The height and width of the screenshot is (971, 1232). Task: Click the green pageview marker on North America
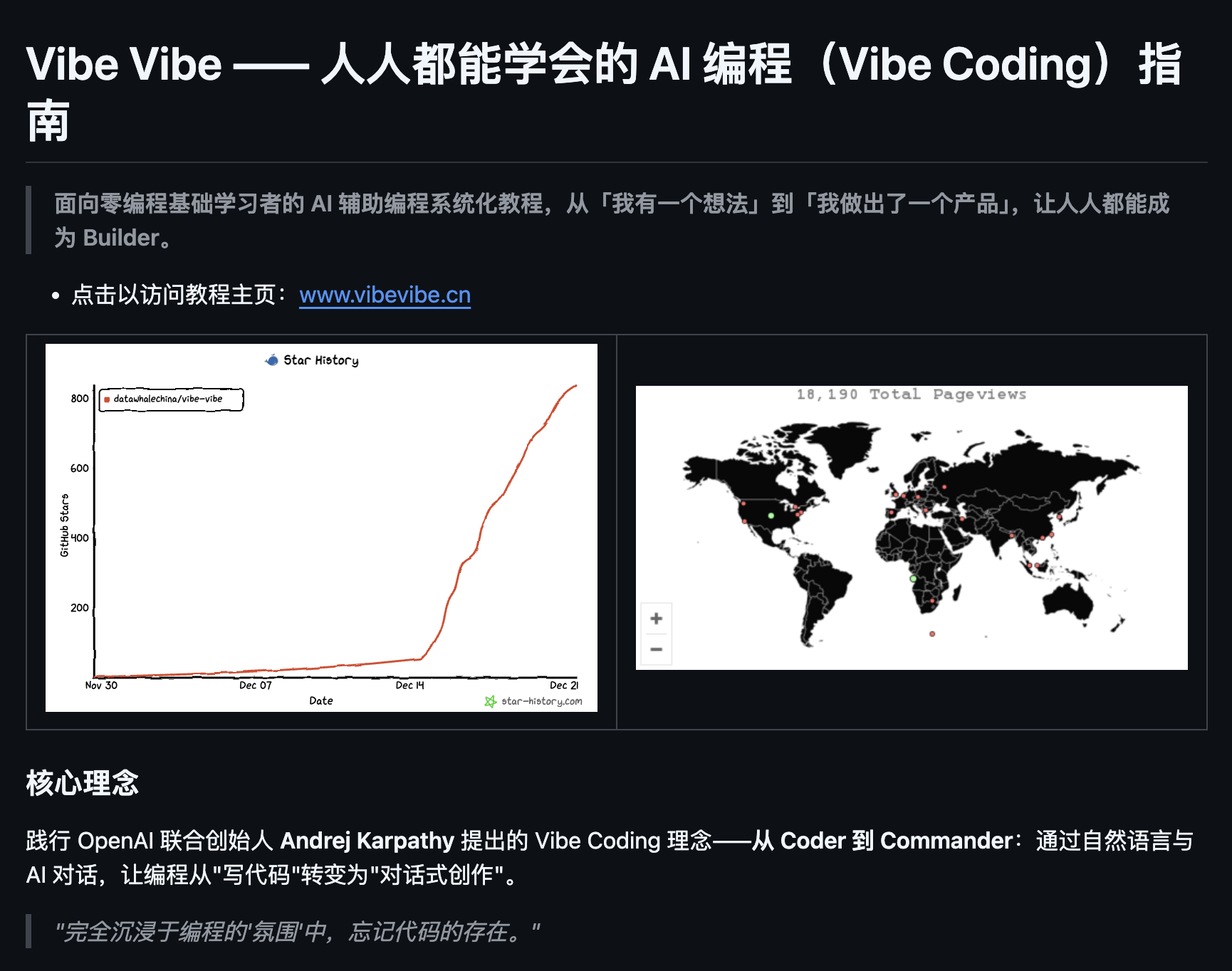coord(771,515)
